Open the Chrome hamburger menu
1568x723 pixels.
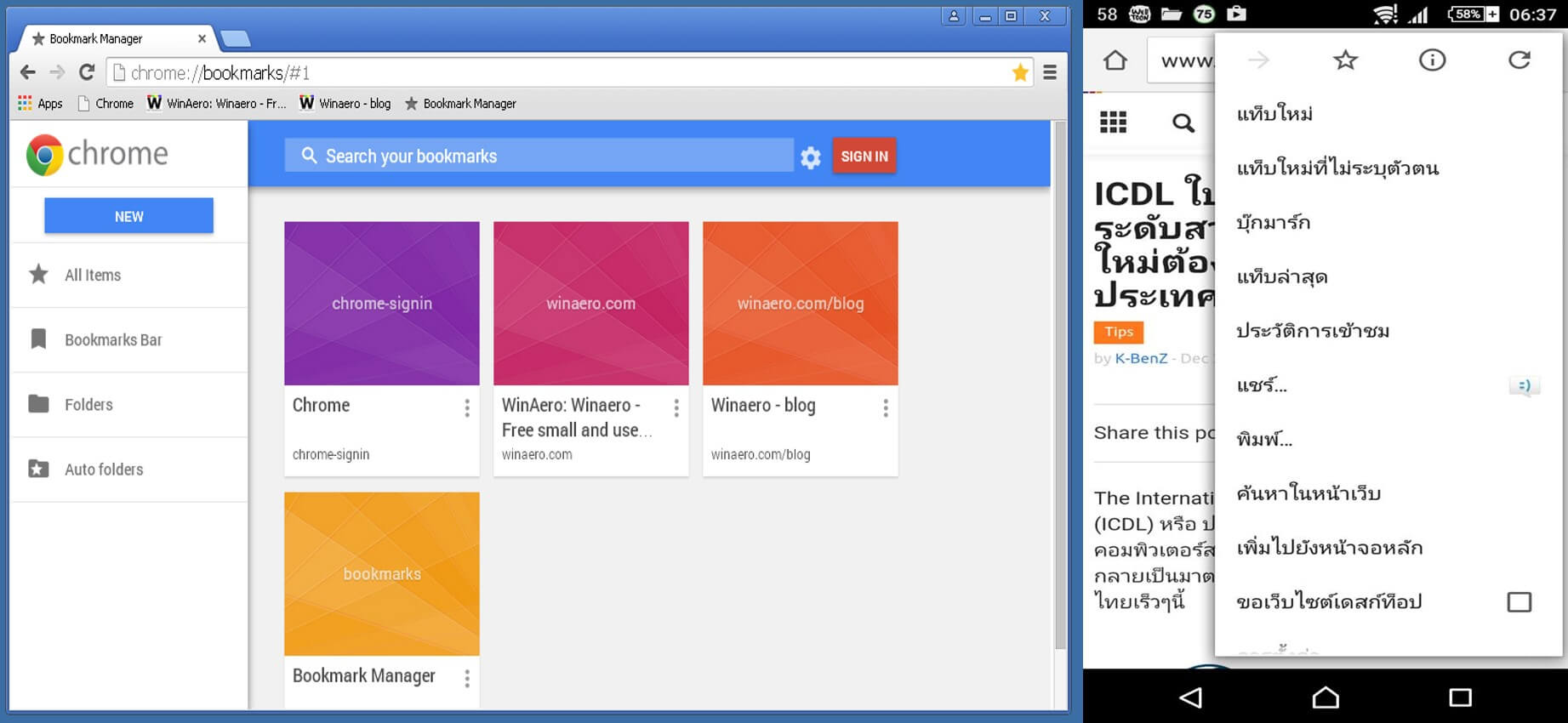(1050, 72)
